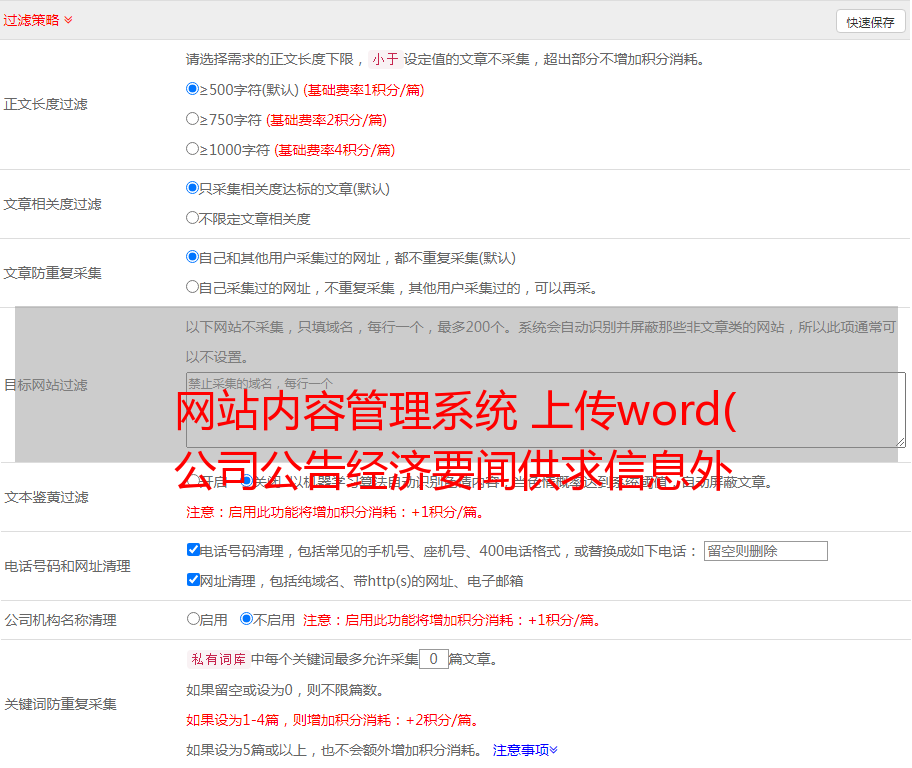The height and width of the screenshot is (768, 912).
Task: Click the keyword article count field
Action: [x=433, y=659]
